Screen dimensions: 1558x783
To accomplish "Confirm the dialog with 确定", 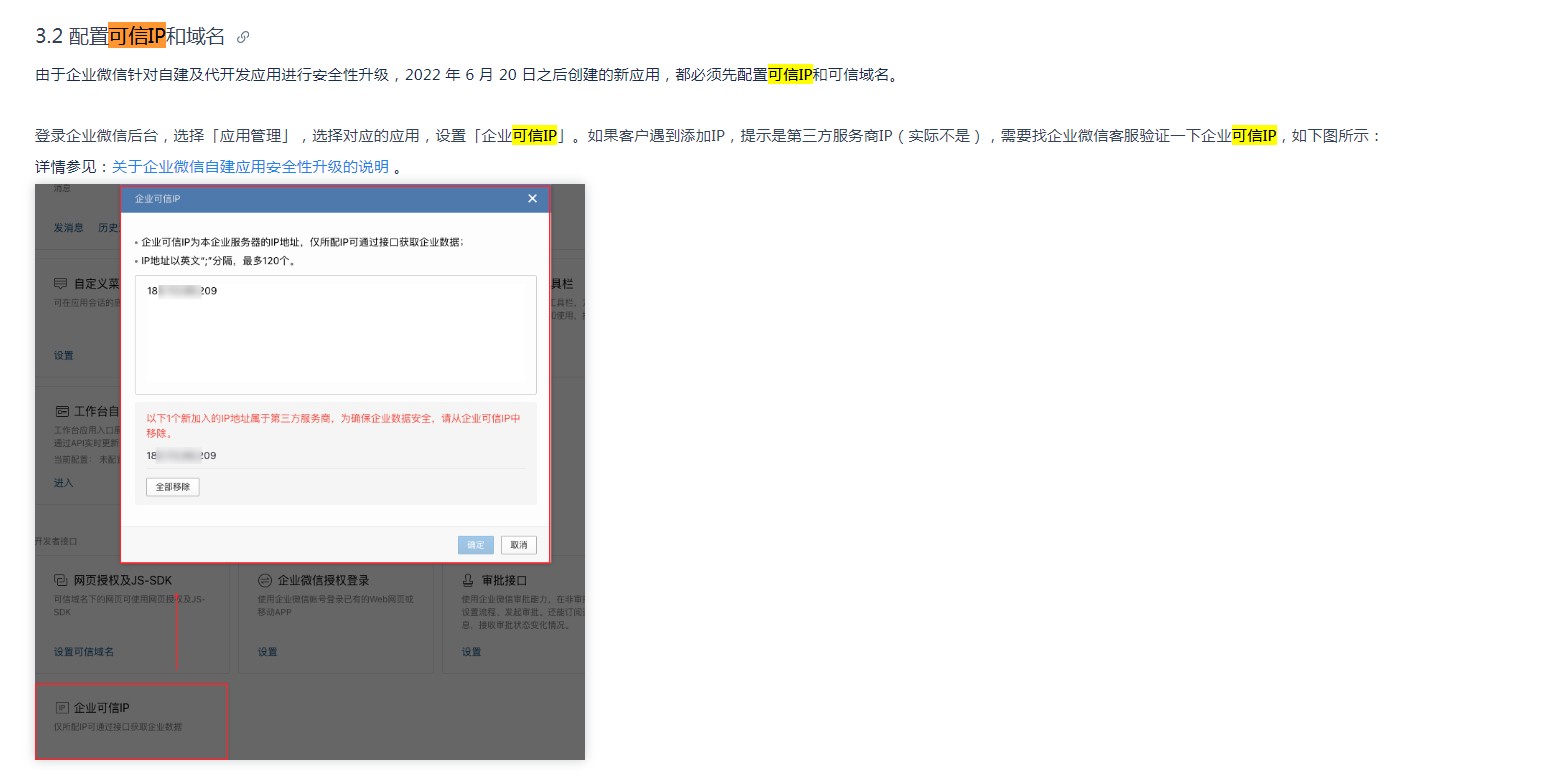I will point(476,545).
